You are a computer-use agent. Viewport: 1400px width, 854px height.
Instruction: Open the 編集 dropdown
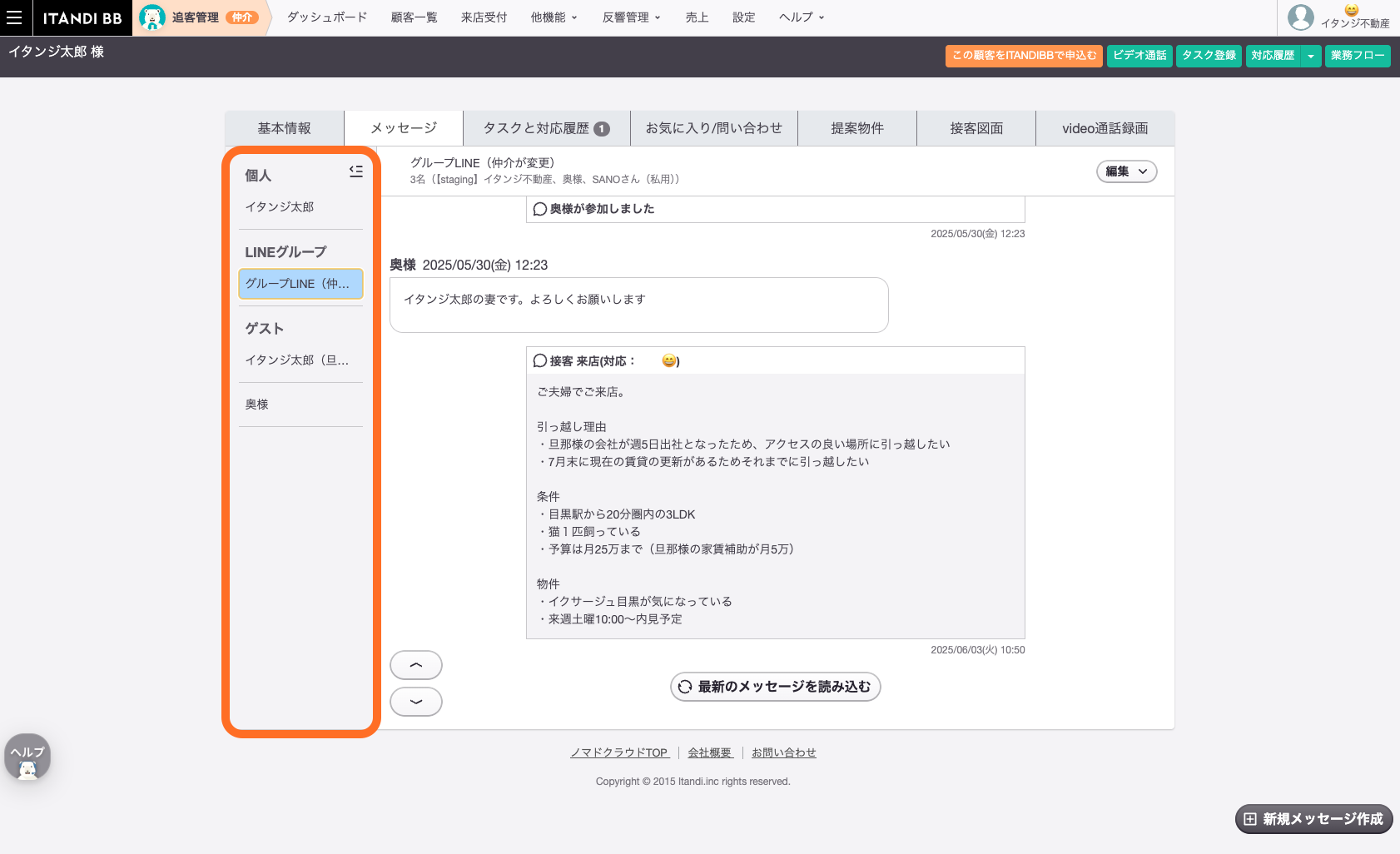point(1126,171)
